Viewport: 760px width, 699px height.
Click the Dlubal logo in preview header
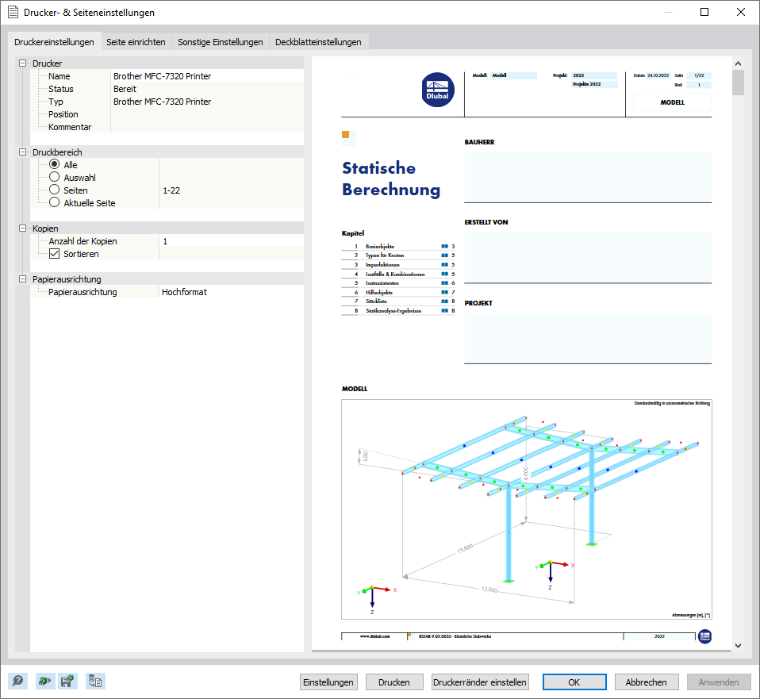[x=438, y=90]
